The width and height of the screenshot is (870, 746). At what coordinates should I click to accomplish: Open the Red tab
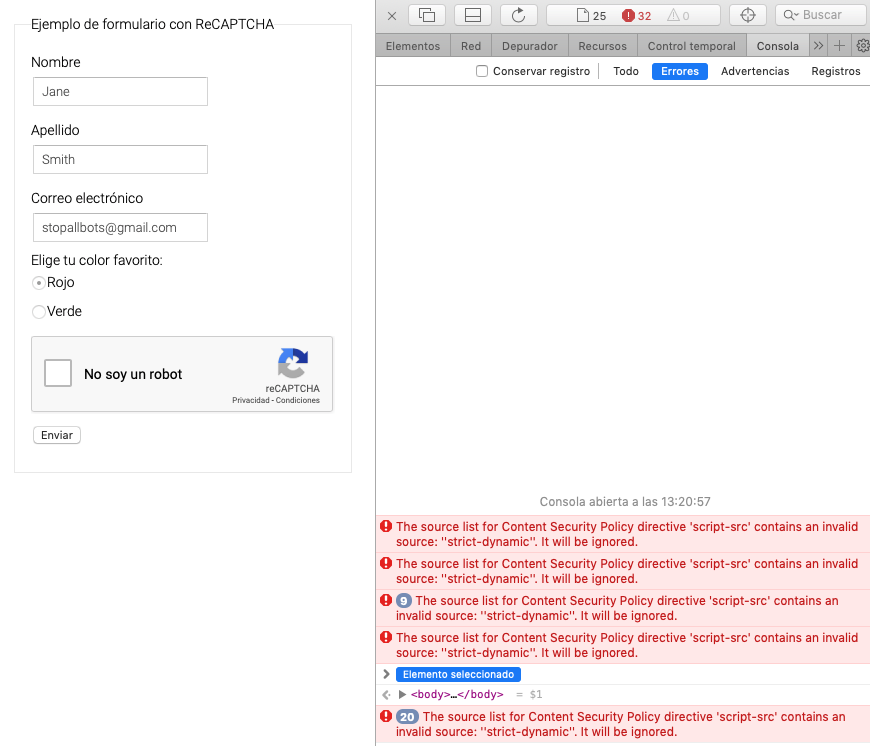pyautogui.click(x=470, y=45)
